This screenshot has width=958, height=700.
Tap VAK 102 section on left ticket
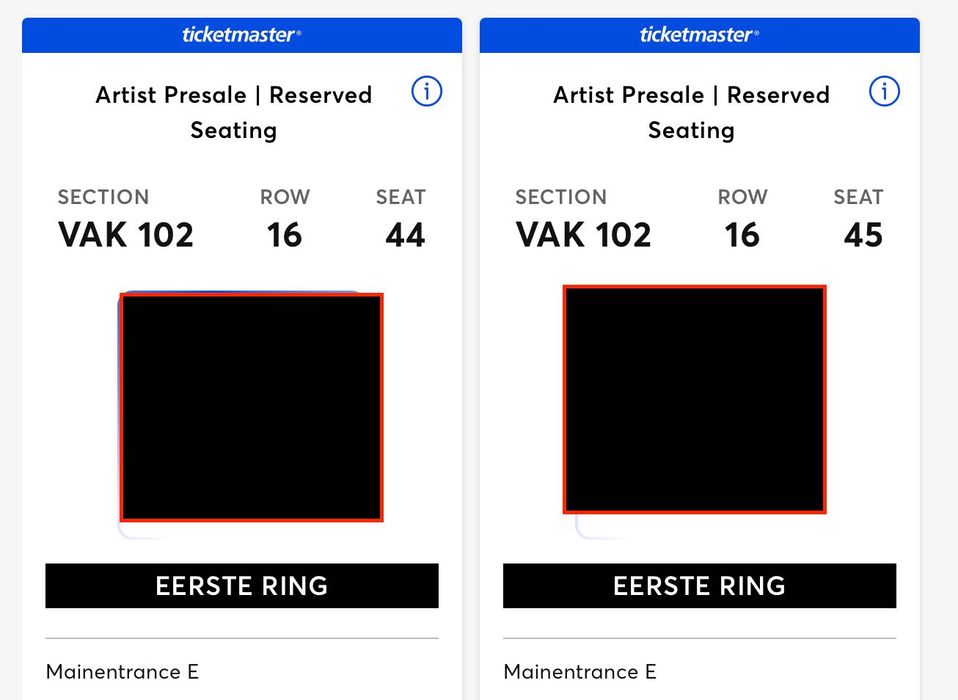click(x=126, y=235)
